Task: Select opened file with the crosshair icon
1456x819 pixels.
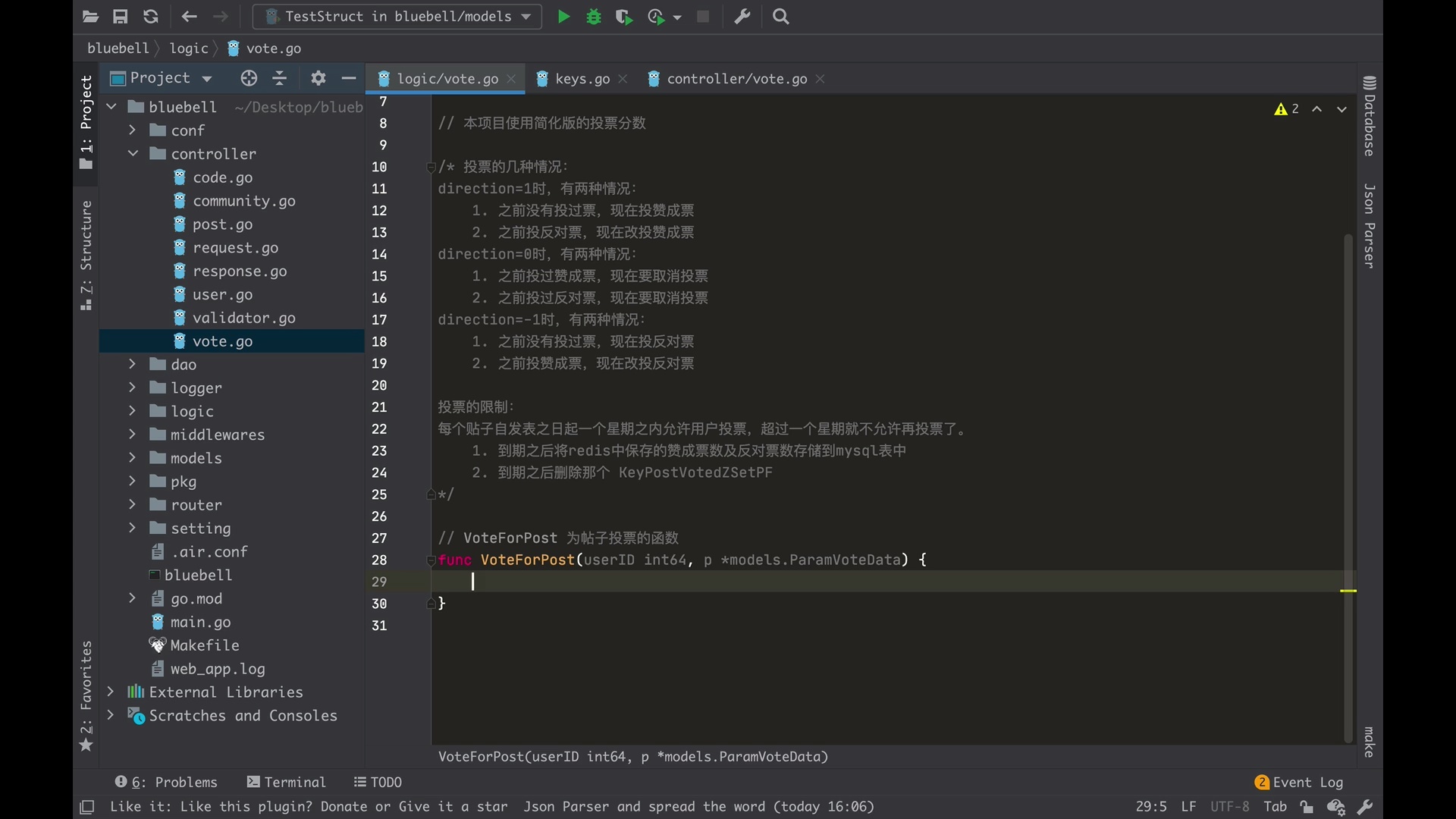Action: 248,78
